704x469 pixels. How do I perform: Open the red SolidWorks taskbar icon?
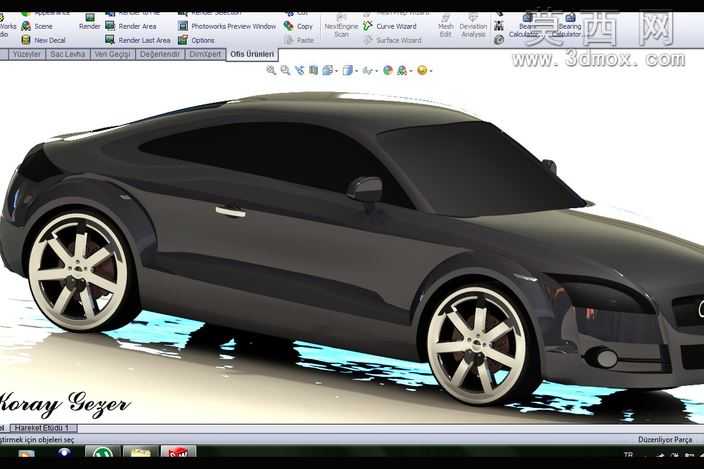click(x=178, y=452)
